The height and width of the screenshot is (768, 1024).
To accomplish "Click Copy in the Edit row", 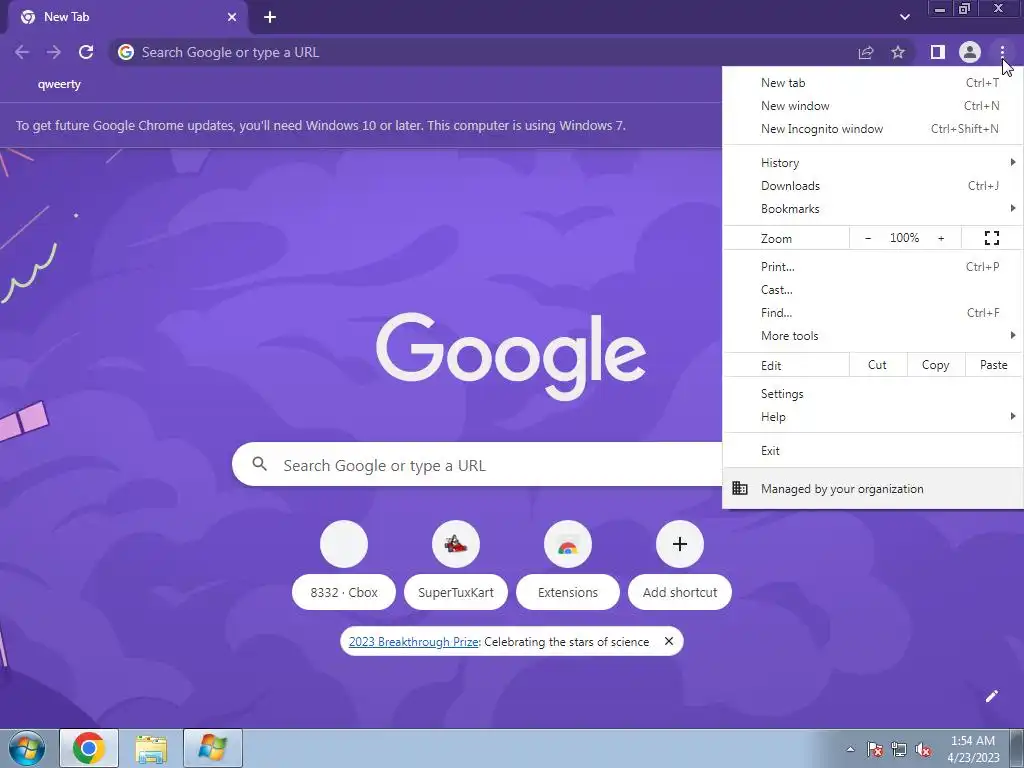I will coord(935,365).
